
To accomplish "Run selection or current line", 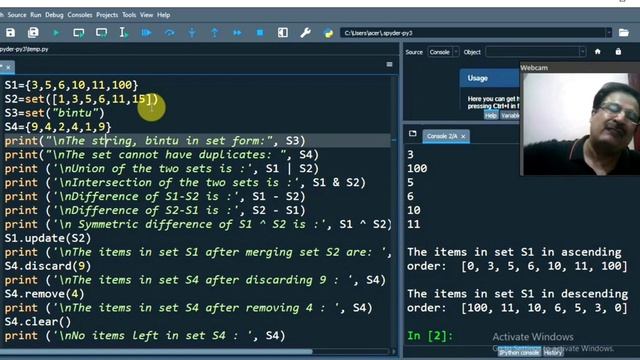I will 124,33.
